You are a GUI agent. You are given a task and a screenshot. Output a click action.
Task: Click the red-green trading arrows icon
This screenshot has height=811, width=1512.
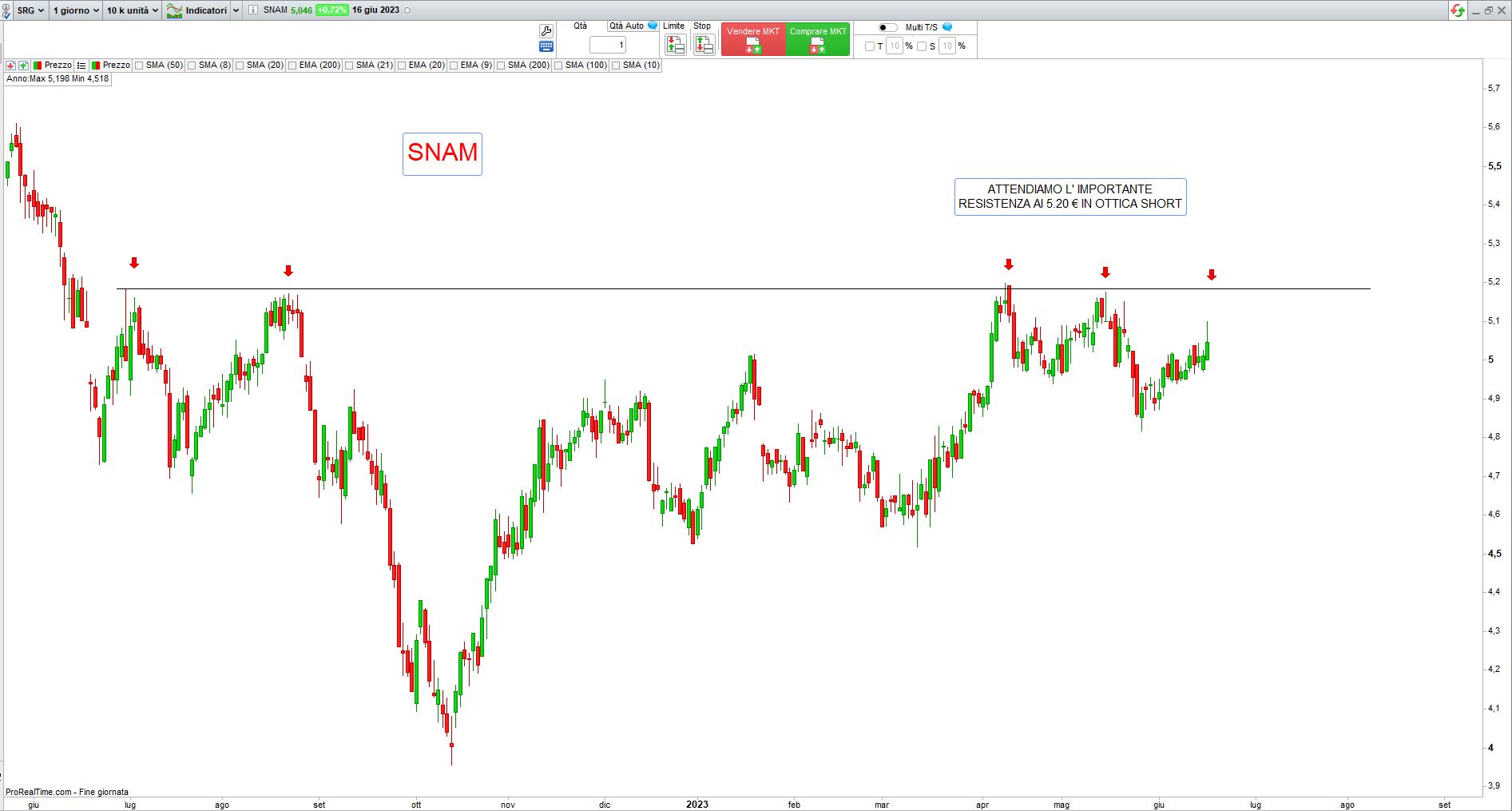(x=1458, y=10)
